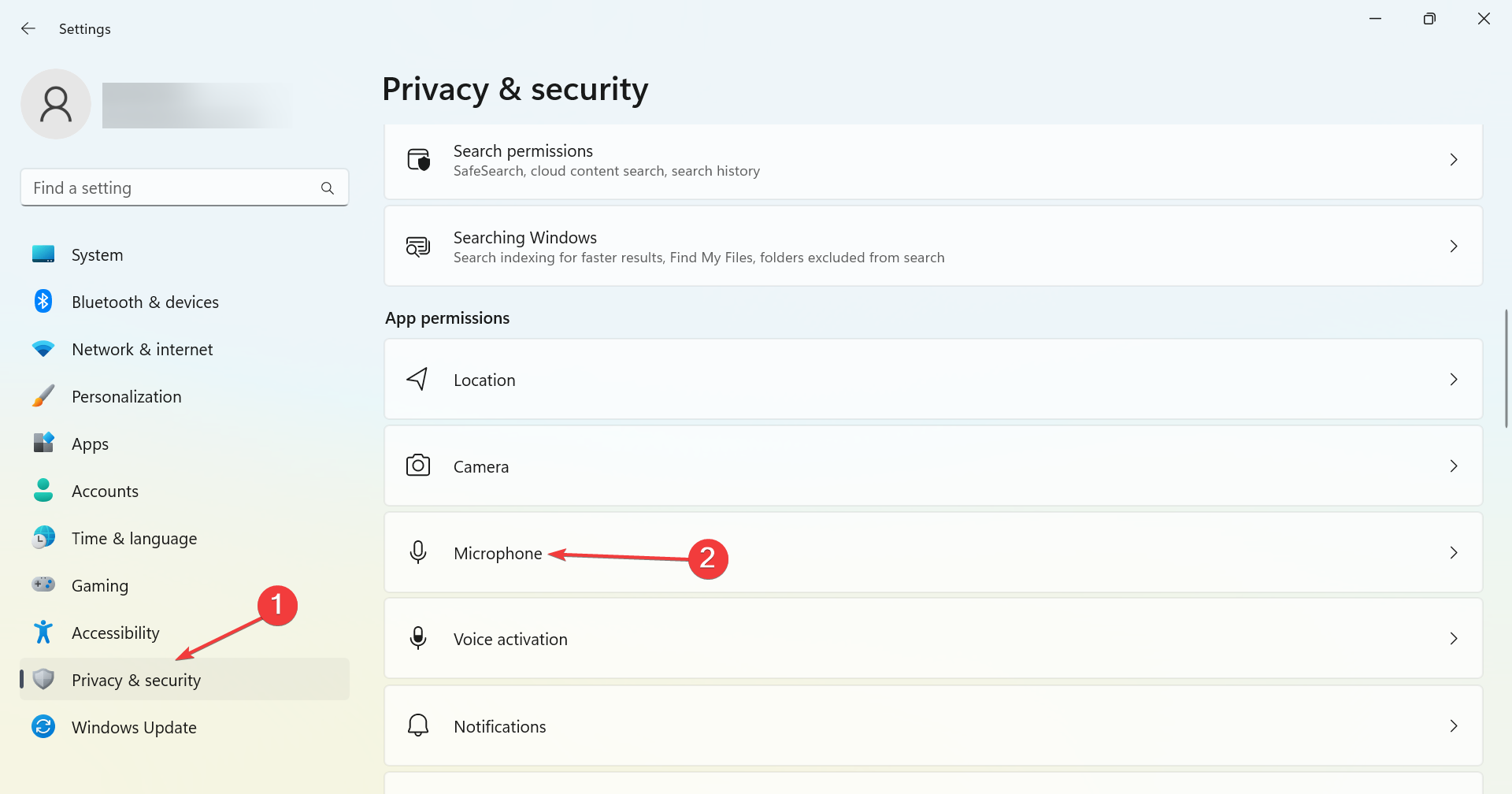The width and height of the screenshot is (1512, 794).
Task: Click the Microphone icon in permissions list
Action: pyautogui.click(x=418, y=552)
